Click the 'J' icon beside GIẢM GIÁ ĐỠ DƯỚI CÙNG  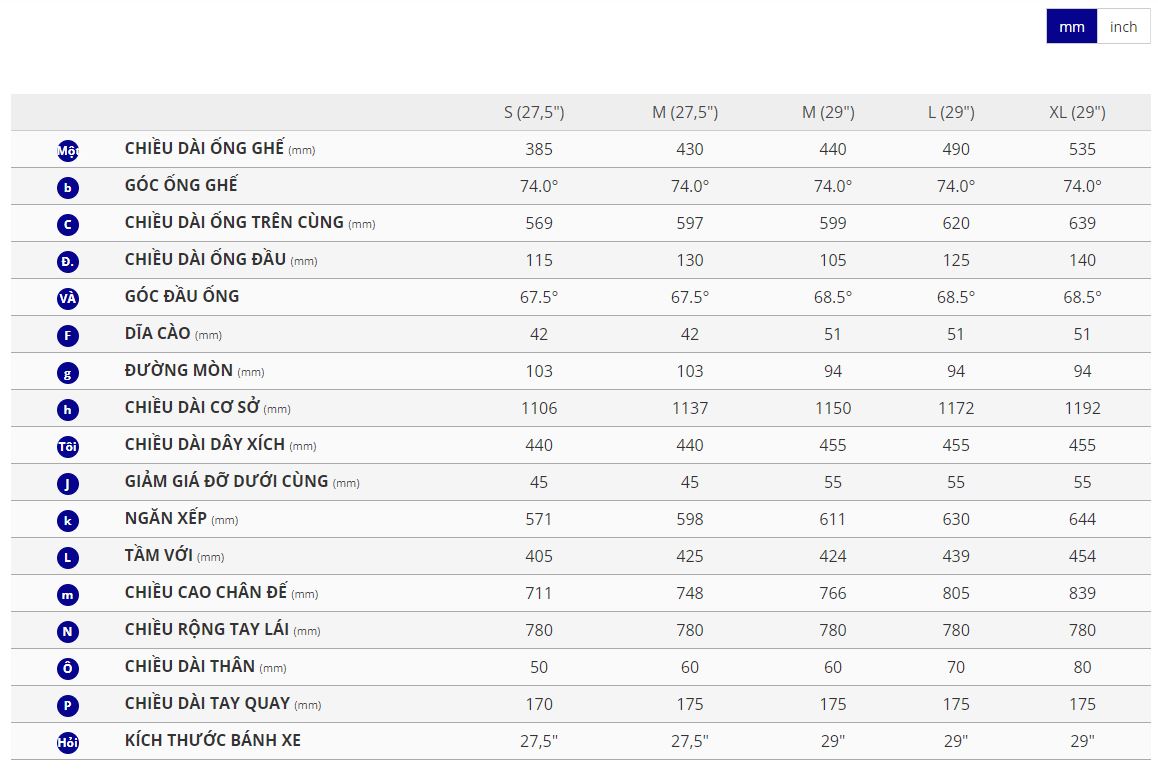point(68,484)
